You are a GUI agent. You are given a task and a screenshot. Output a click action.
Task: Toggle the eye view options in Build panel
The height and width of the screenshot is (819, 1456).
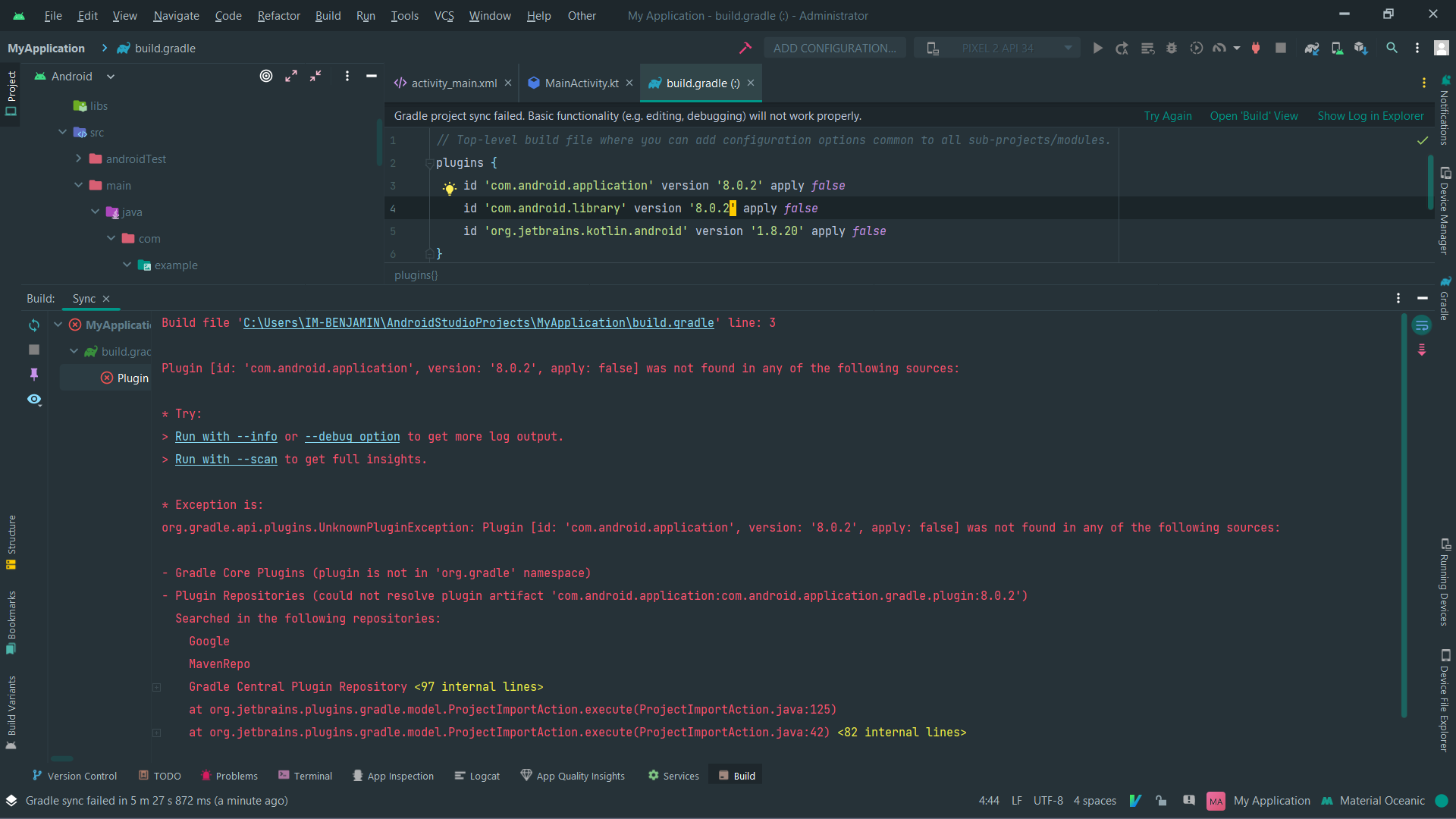click(x=34, y=400)
